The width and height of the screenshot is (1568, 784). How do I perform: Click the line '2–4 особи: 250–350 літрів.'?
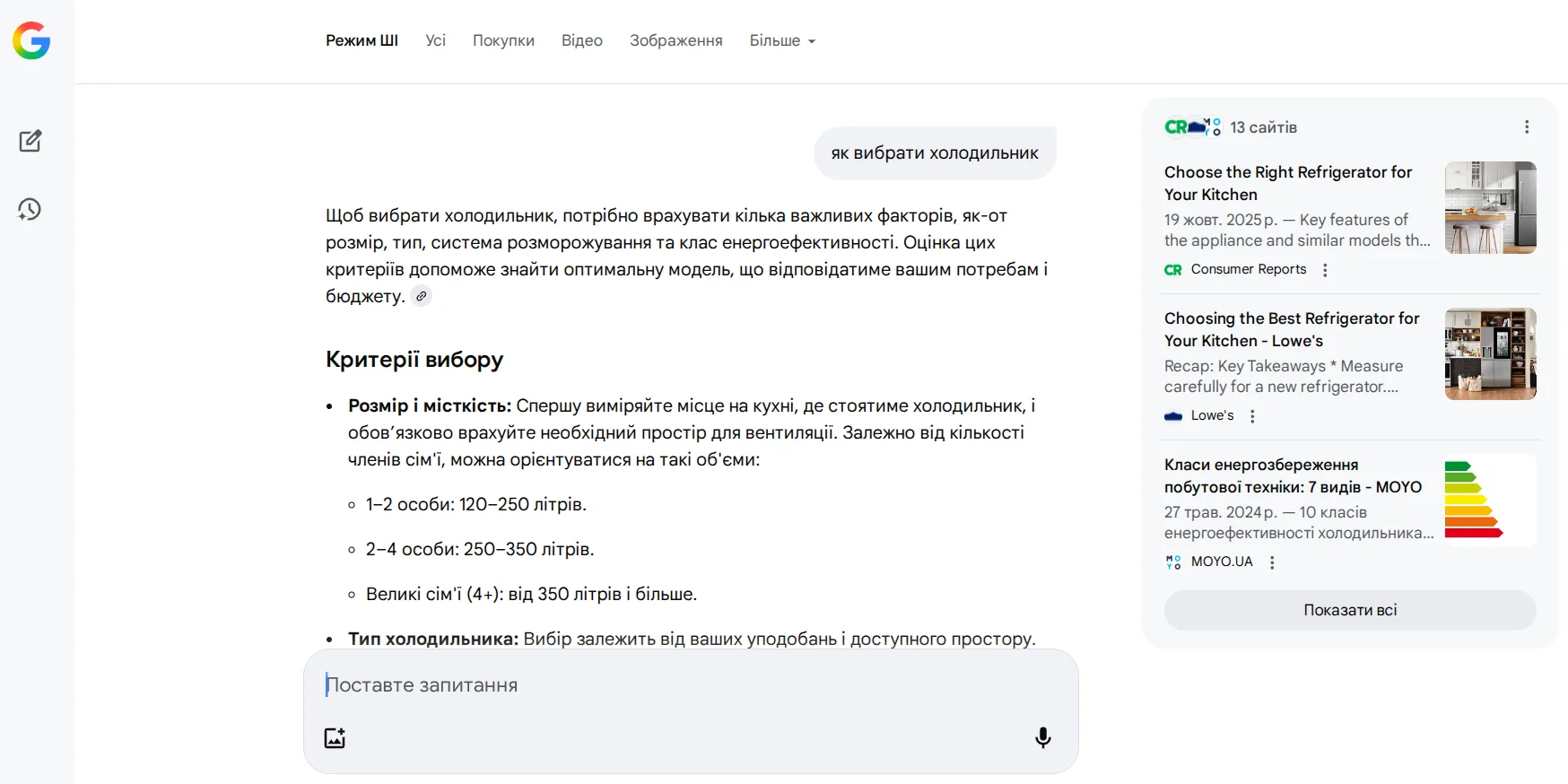(480, 549)
